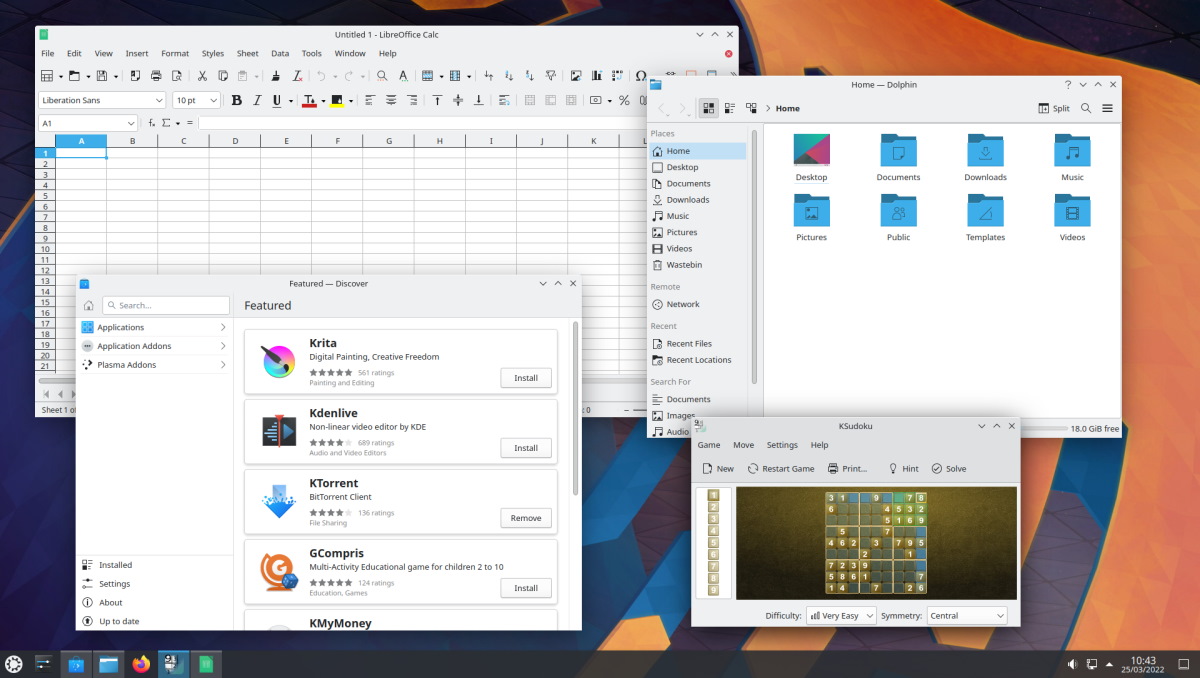Restart Game in KSudoku
Viewport: 1200px width, 678px height.
pyautogui.click(x=780, y=468)
